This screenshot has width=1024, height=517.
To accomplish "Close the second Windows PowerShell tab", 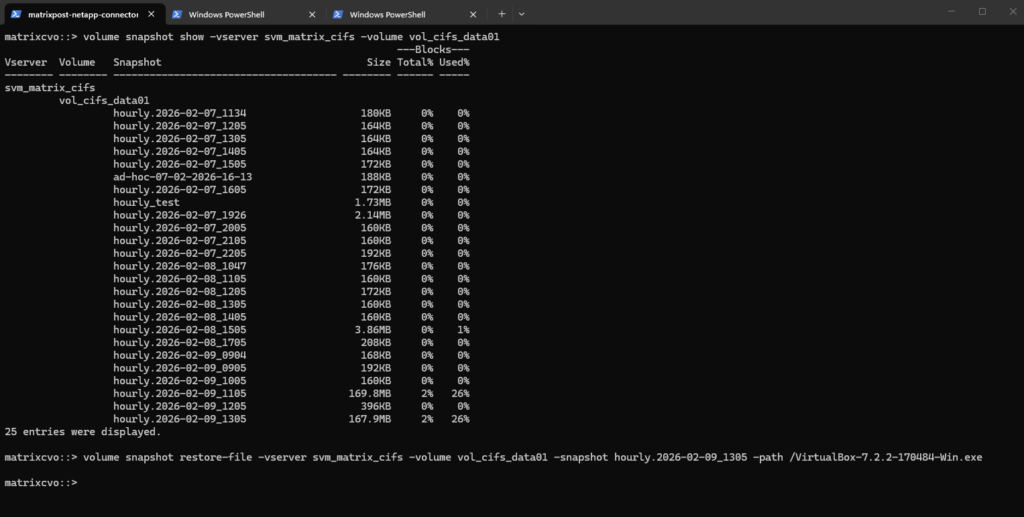I will 312,14.
